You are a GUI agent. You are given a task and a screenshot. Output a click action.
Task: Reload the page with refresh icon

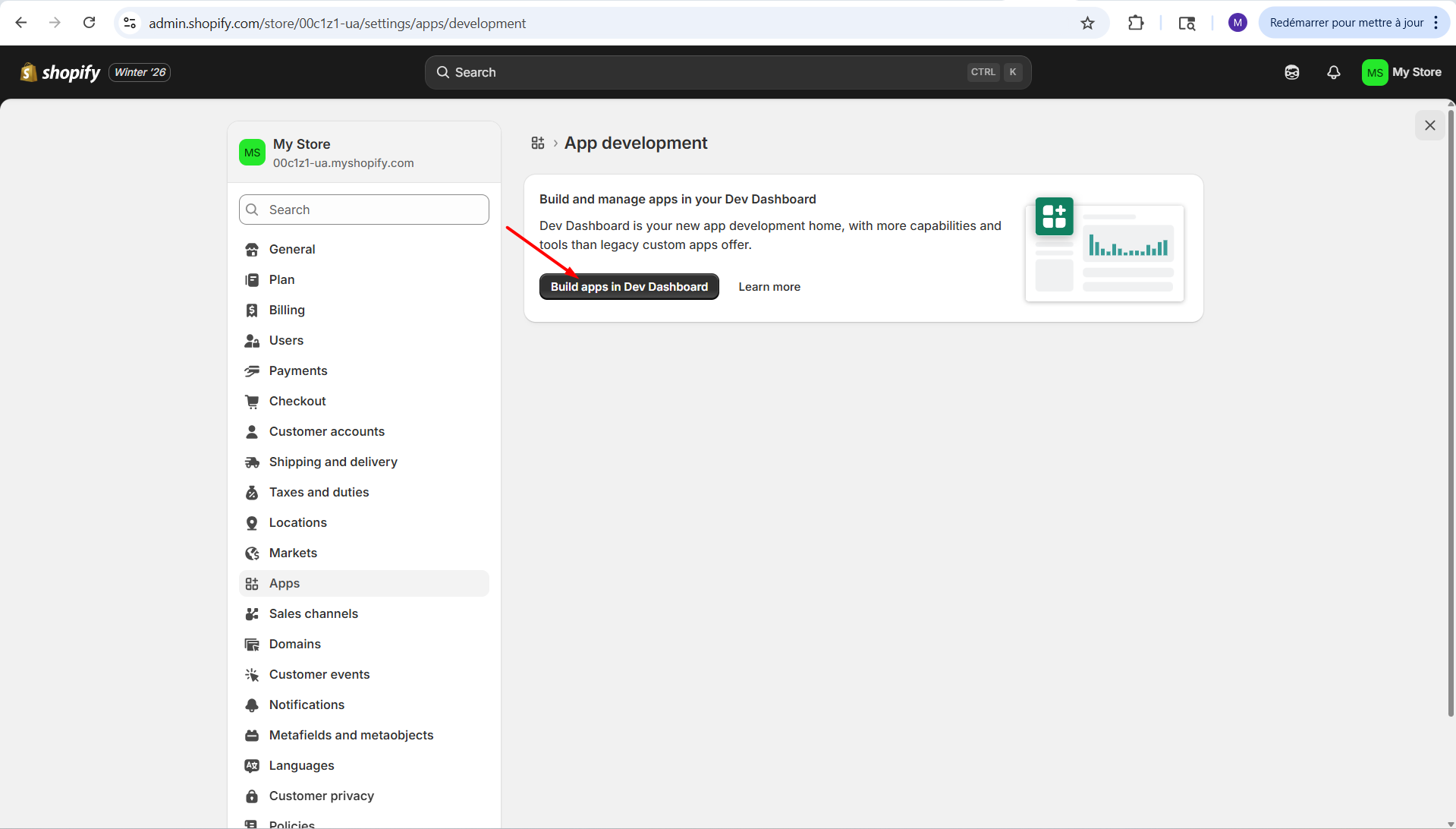(89, 23)
